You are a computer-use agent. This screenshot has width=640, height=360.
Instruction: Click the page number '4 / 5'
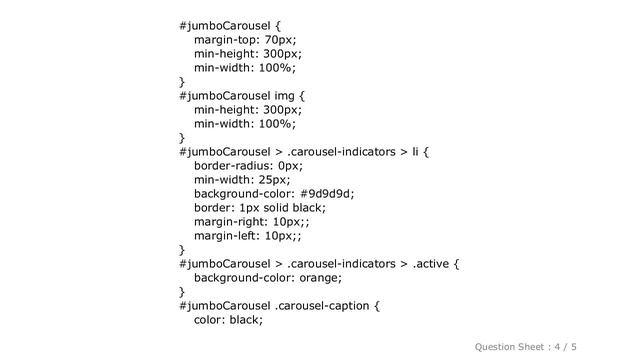click(x=565, y=347)
